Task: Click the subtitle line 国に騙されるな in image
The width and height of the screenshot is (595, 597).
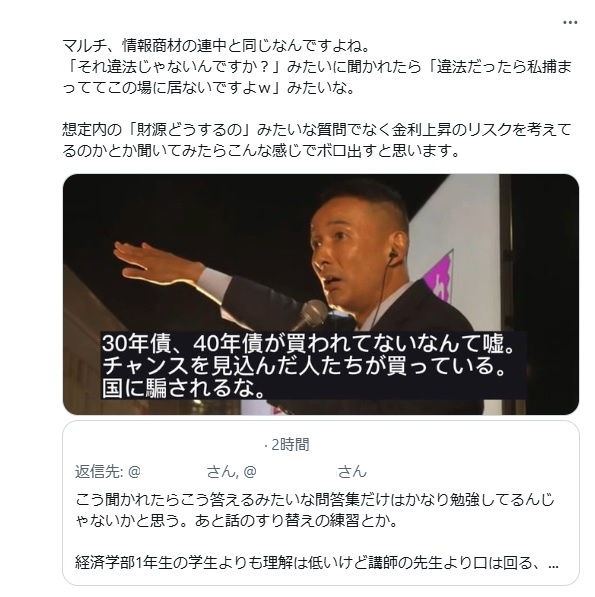Action: point(183,388)
